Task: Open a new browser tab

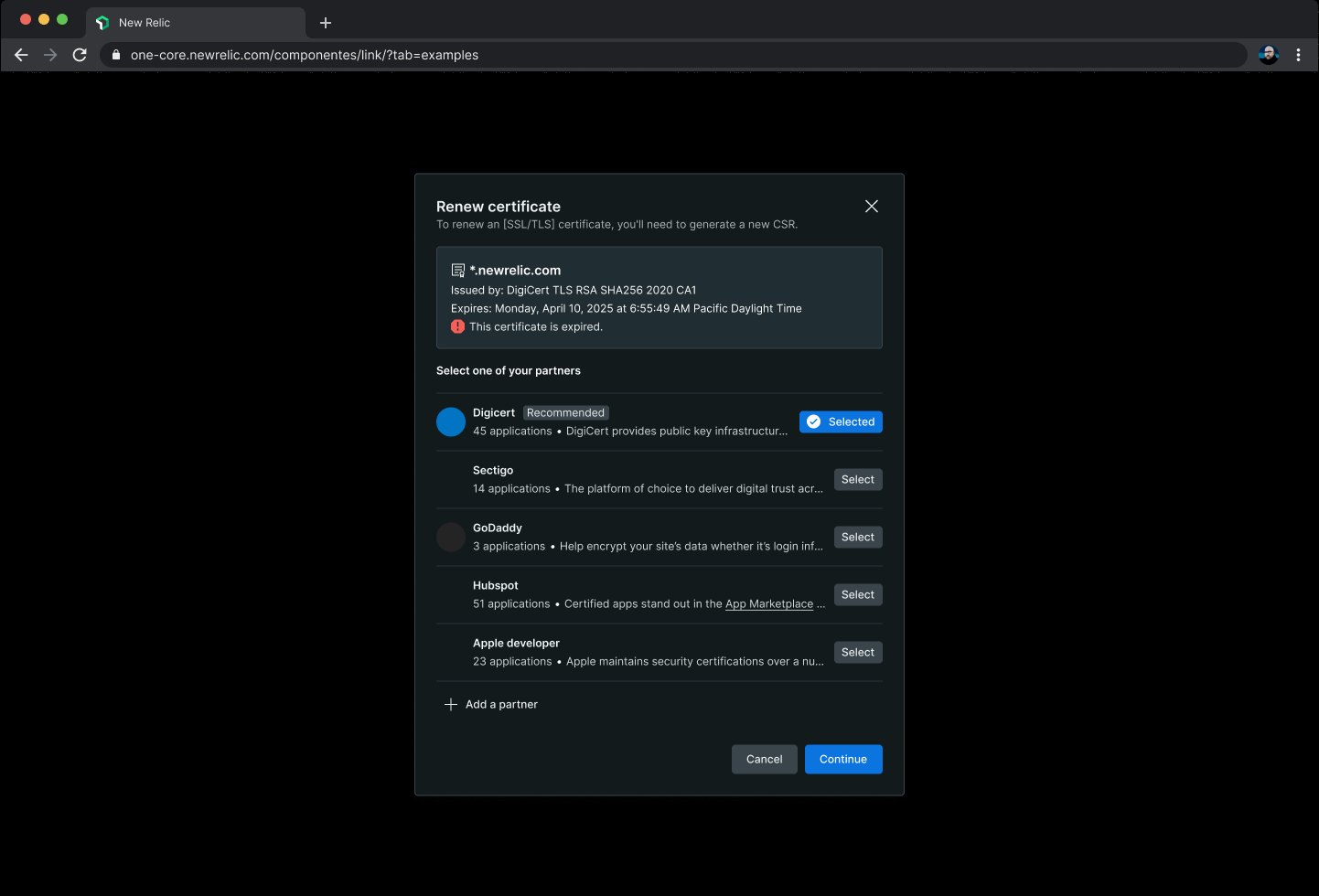Action: [x=326, y=23]
